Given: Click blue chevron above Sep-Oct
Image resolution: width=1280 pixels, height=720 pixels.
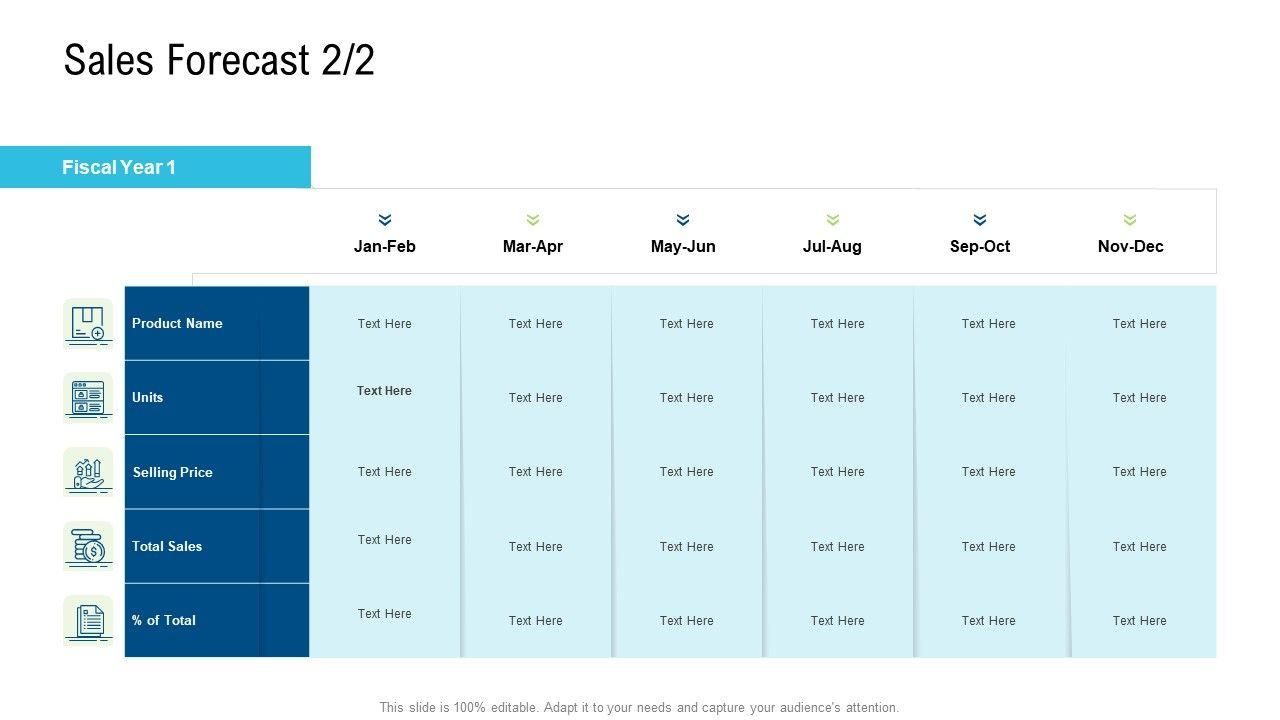Looking at the screenshot, I should point(980,220).
